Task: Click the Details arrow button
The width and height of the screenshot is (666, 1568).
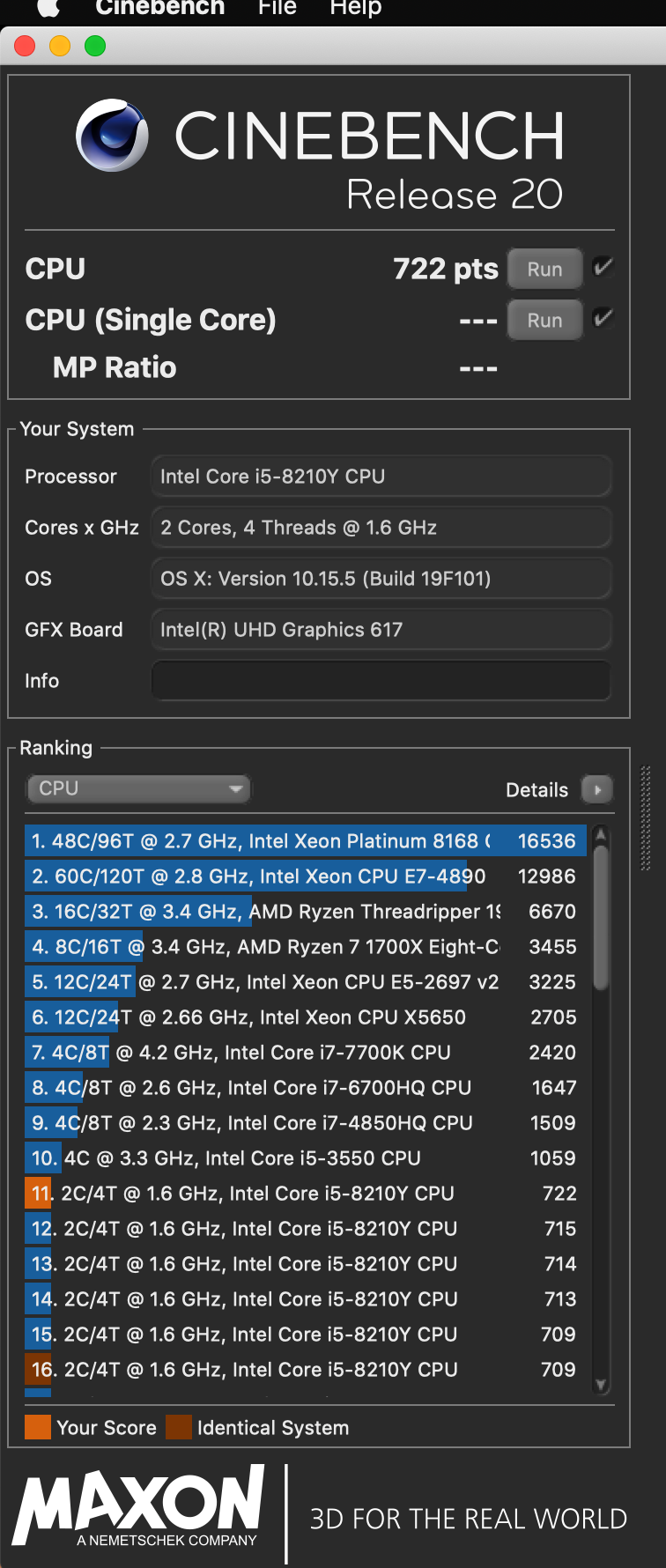Action: coord(597,789)
